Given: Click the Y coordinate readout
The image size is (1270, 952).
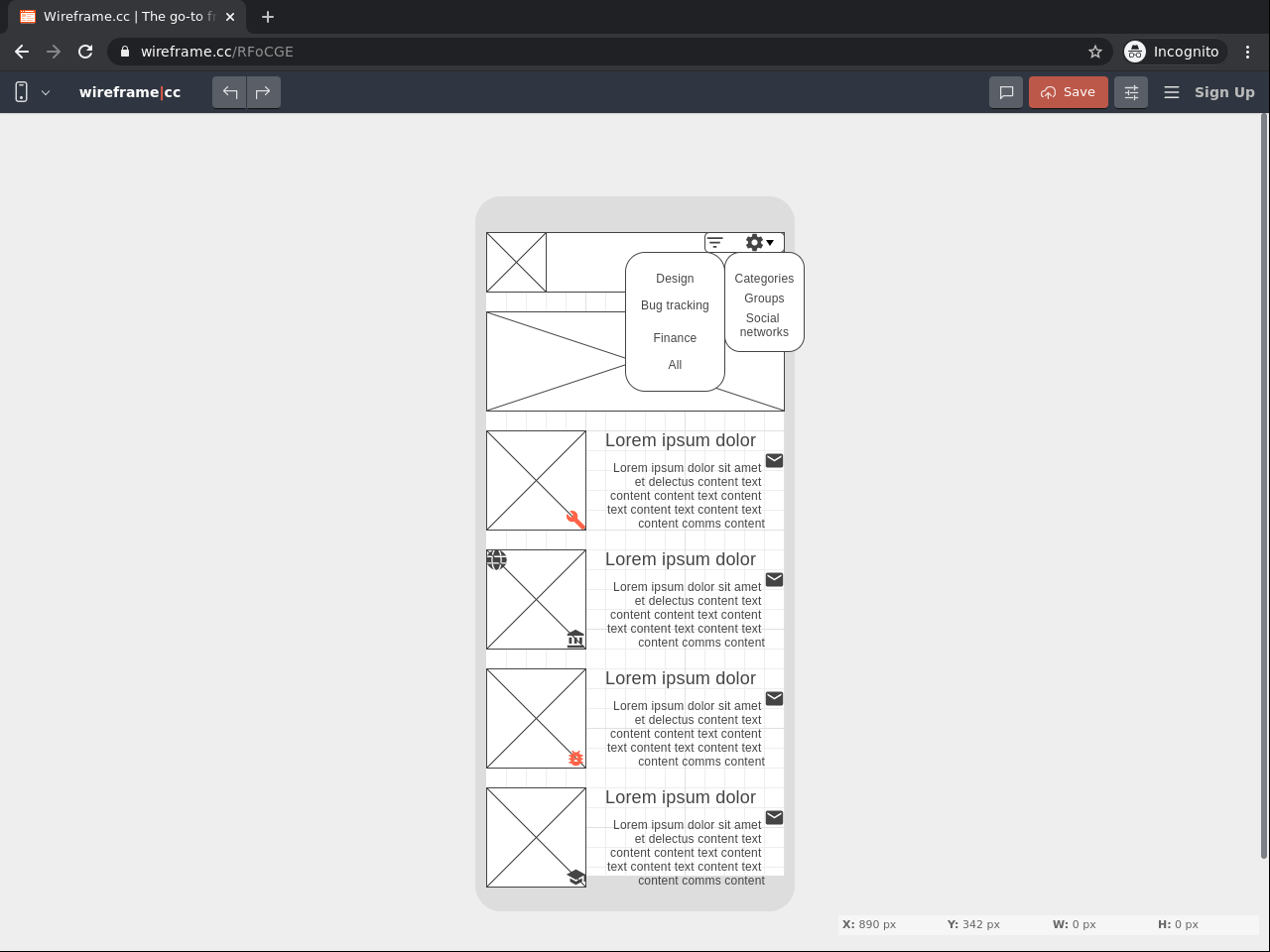Looking at the screenshot, I should pos(973,924).
